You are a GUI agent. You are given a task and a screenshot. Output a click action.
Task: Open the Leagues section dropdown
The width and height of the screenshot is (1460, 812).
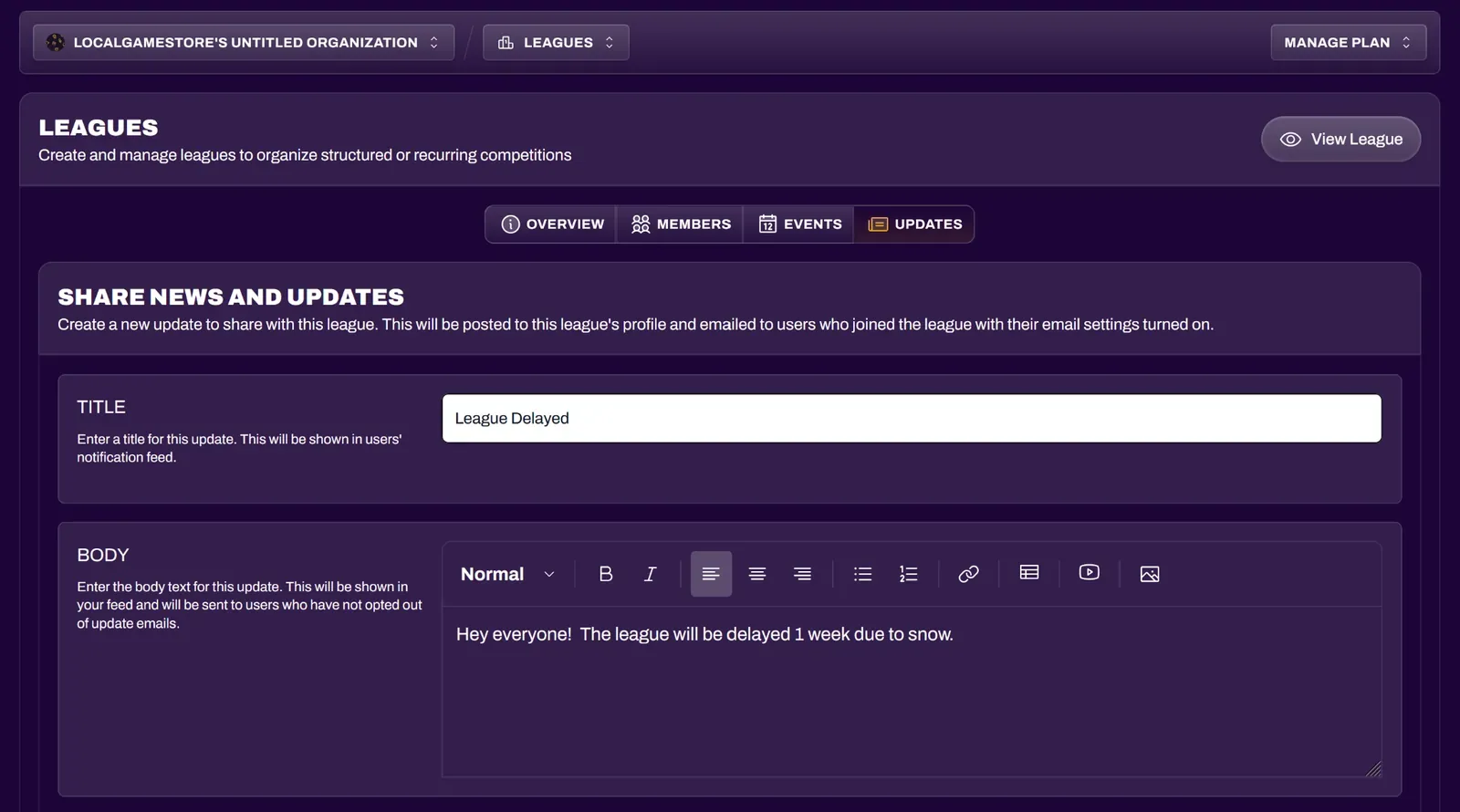(556, 42)
